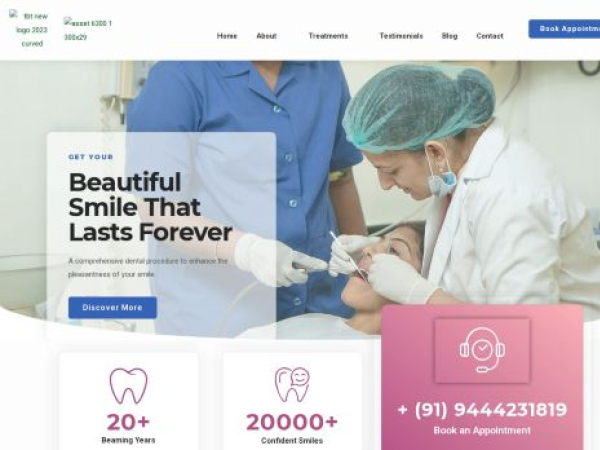Click the 20+ Beaming Years counter

[x=128, y=428]
